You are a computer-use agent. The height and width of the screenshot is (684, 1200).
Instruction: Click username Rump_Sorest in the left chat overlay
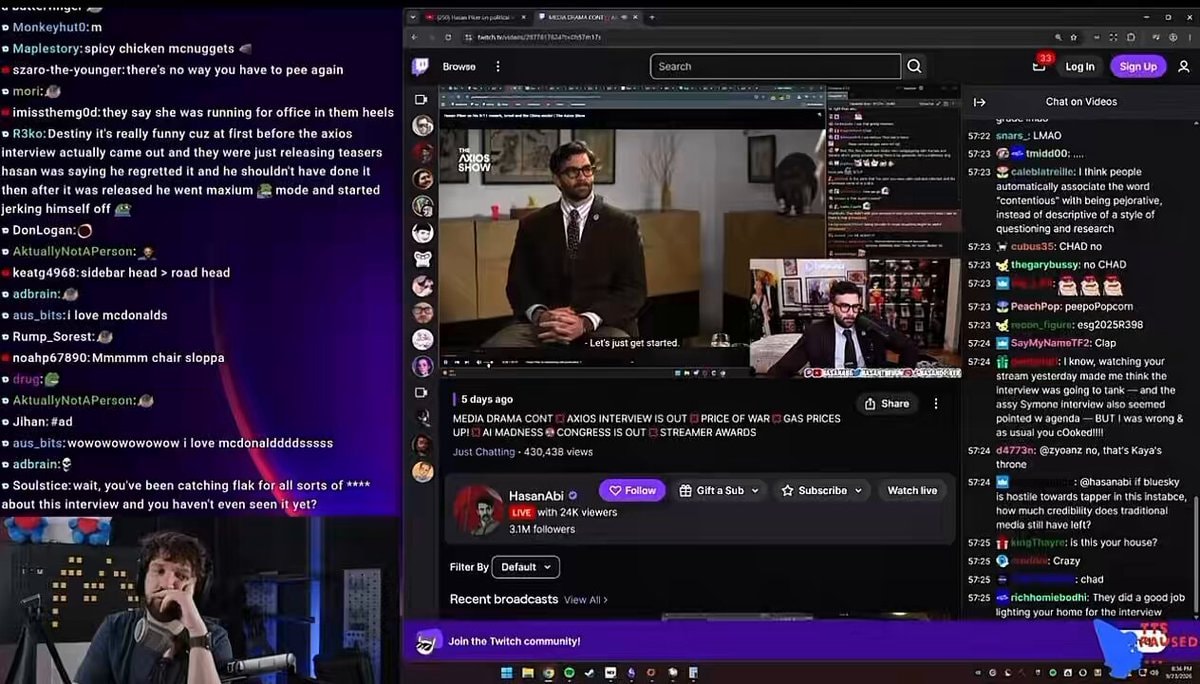coord(53,336)
